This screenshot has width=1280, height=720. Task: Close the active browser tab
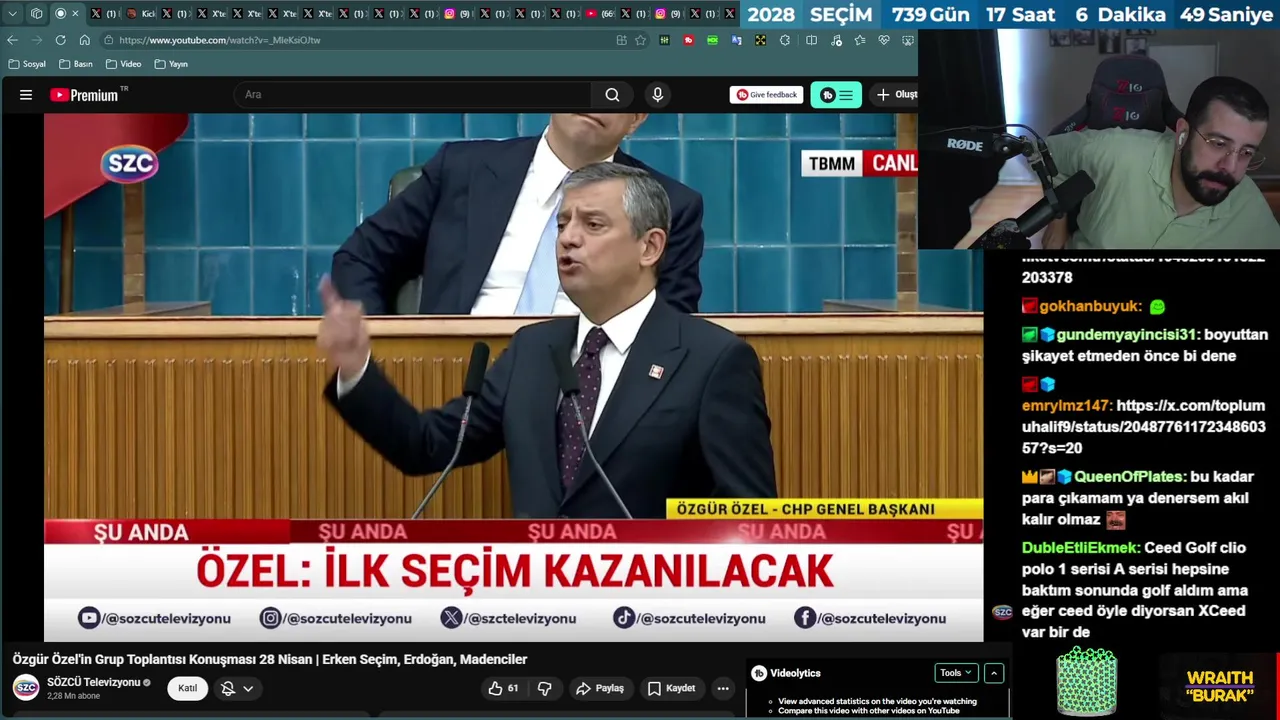pyautogui.click(x=75, y=14)
